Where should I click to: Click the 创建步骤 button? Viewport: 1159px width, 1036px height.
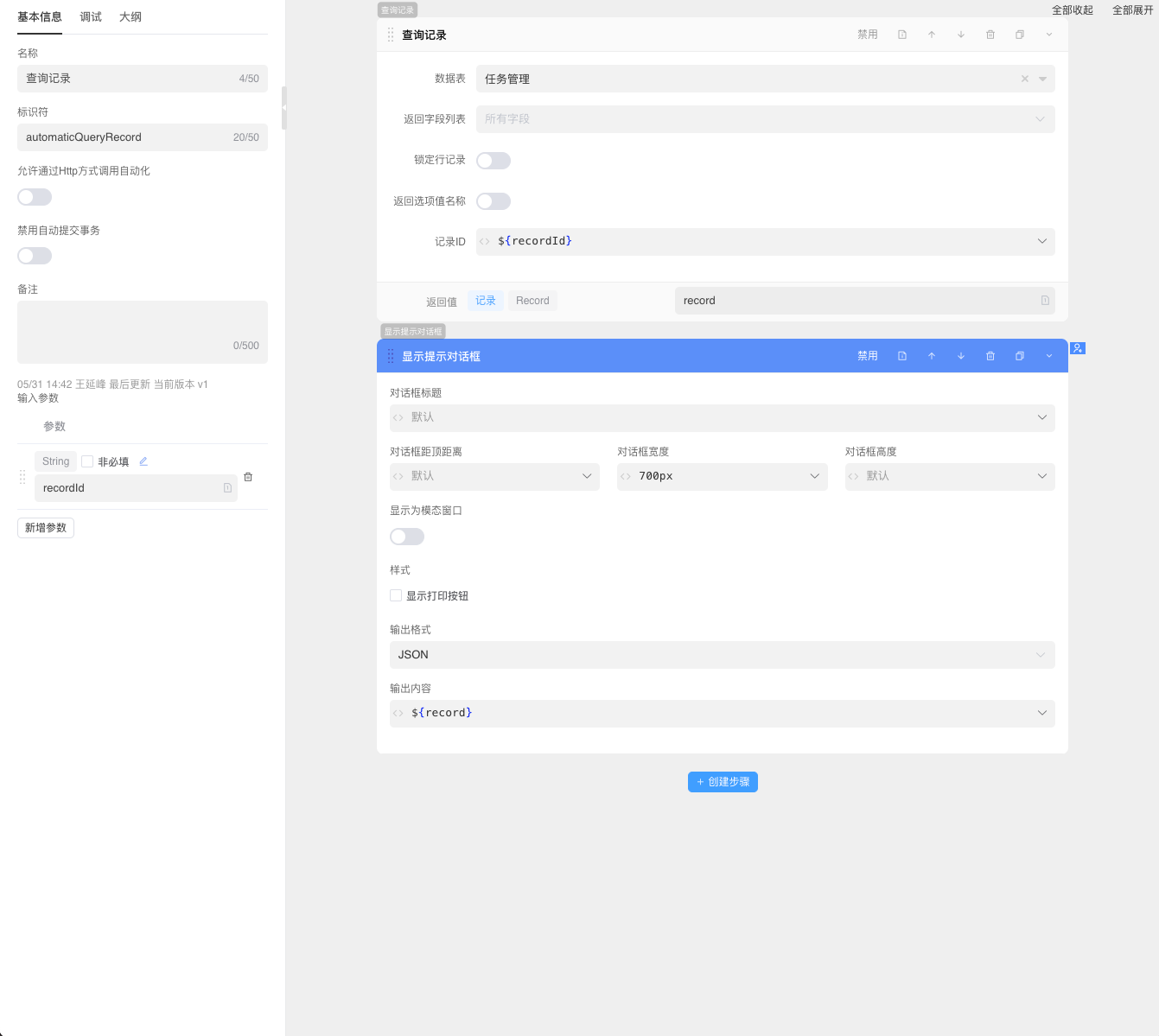pyautogui.click(x=723, y=782)
